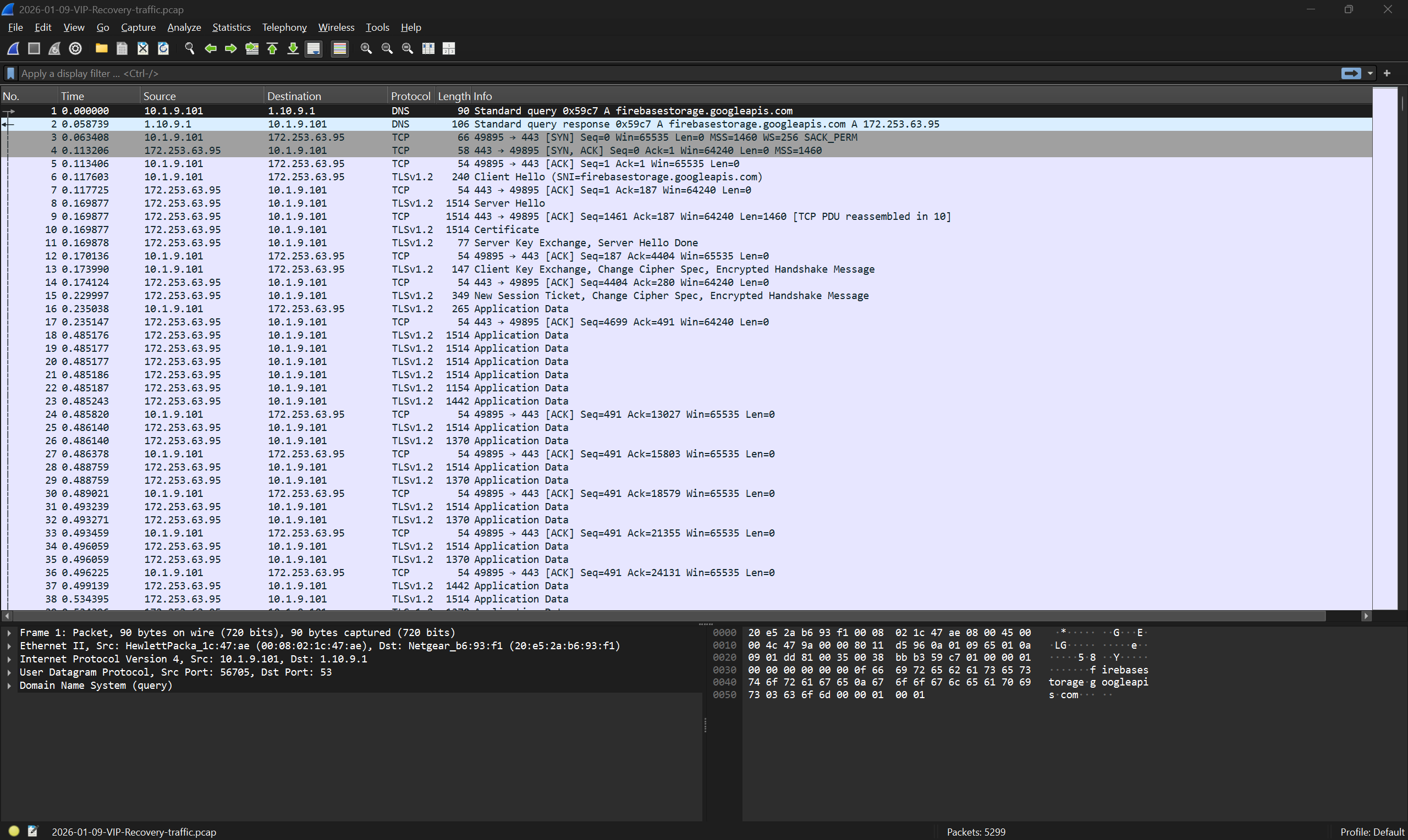Click Profile: Default in status bar
This screenshot has width=1408, height=840.
coord(1372,832)
